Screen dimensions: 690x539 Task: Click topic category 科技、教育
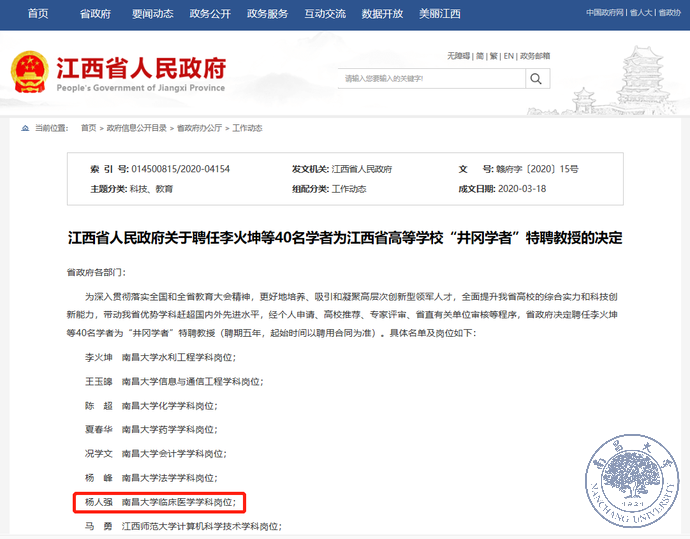pyautogui.click(x=151, y=189)
